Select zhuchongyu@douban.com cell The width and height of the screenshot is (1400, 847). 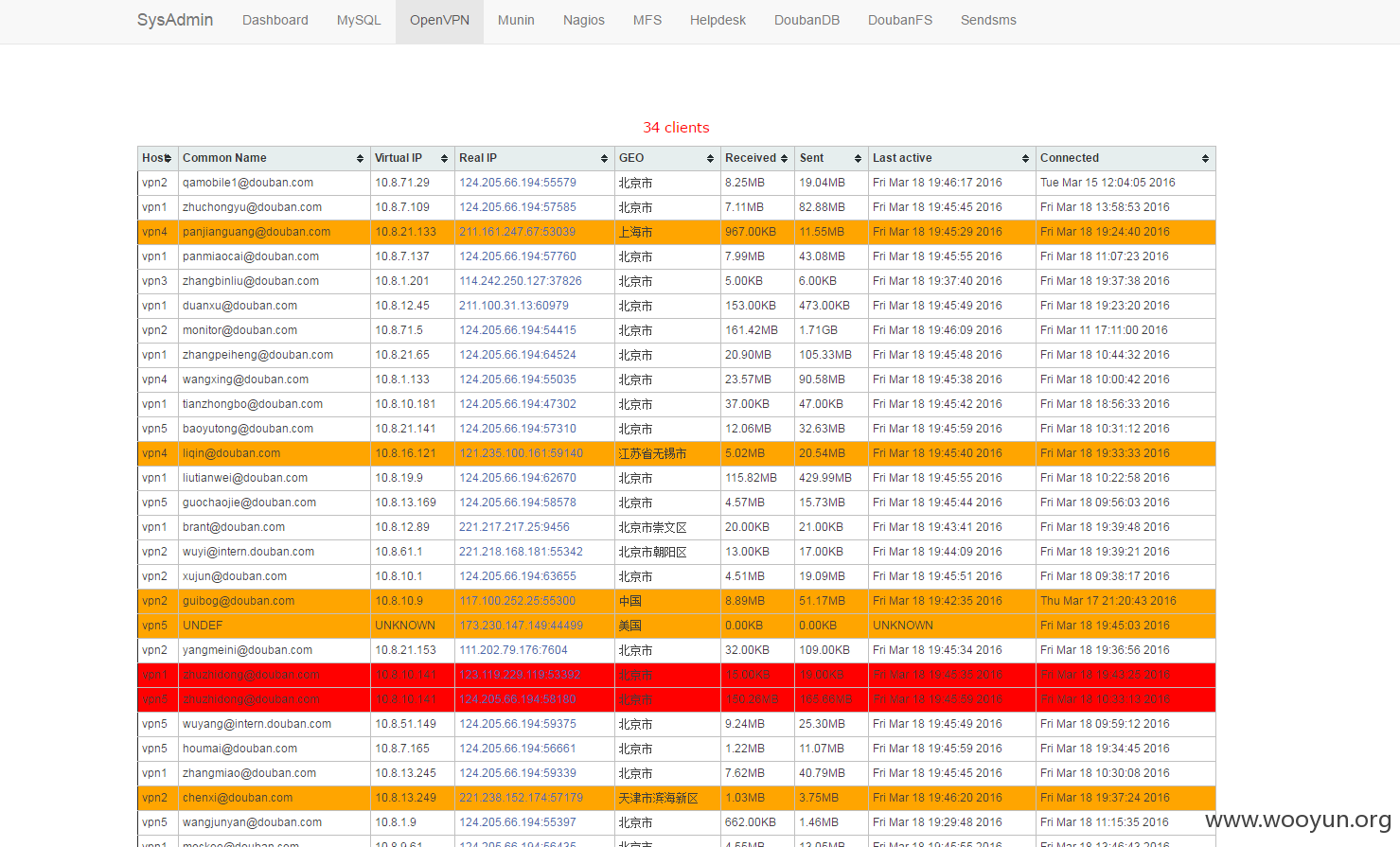click(x=275, y=207)
